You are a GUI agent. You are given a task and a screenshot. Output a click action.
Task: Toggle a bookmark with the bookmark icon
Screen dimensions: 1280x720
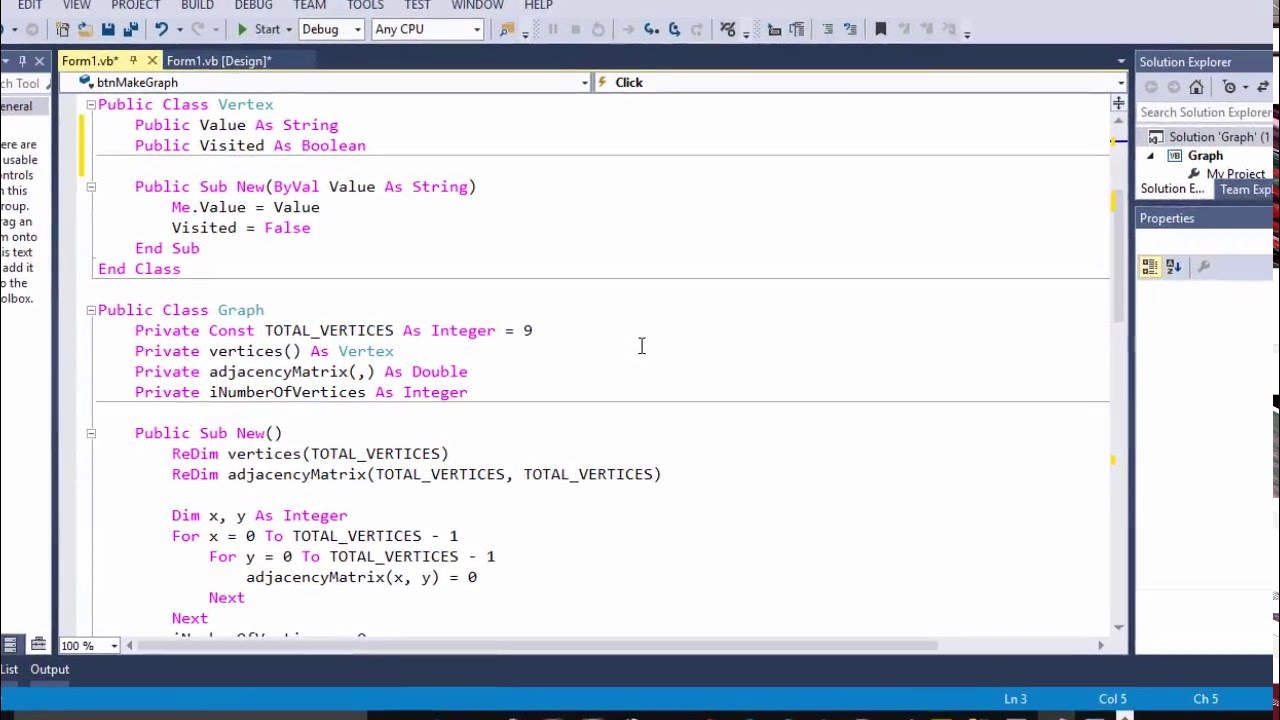(x=881, y=29)
